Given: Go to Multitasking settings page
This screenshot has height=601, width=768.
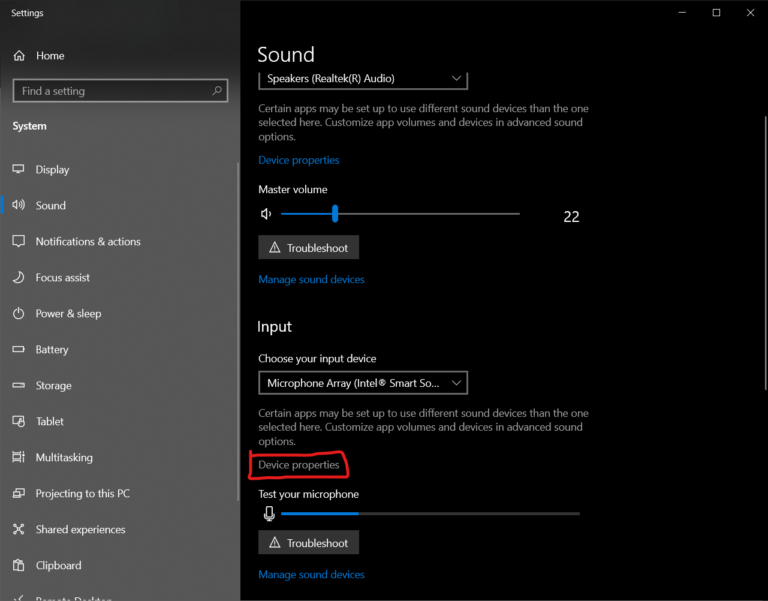Looking at the screenshot, I should [x=64, y=458].
